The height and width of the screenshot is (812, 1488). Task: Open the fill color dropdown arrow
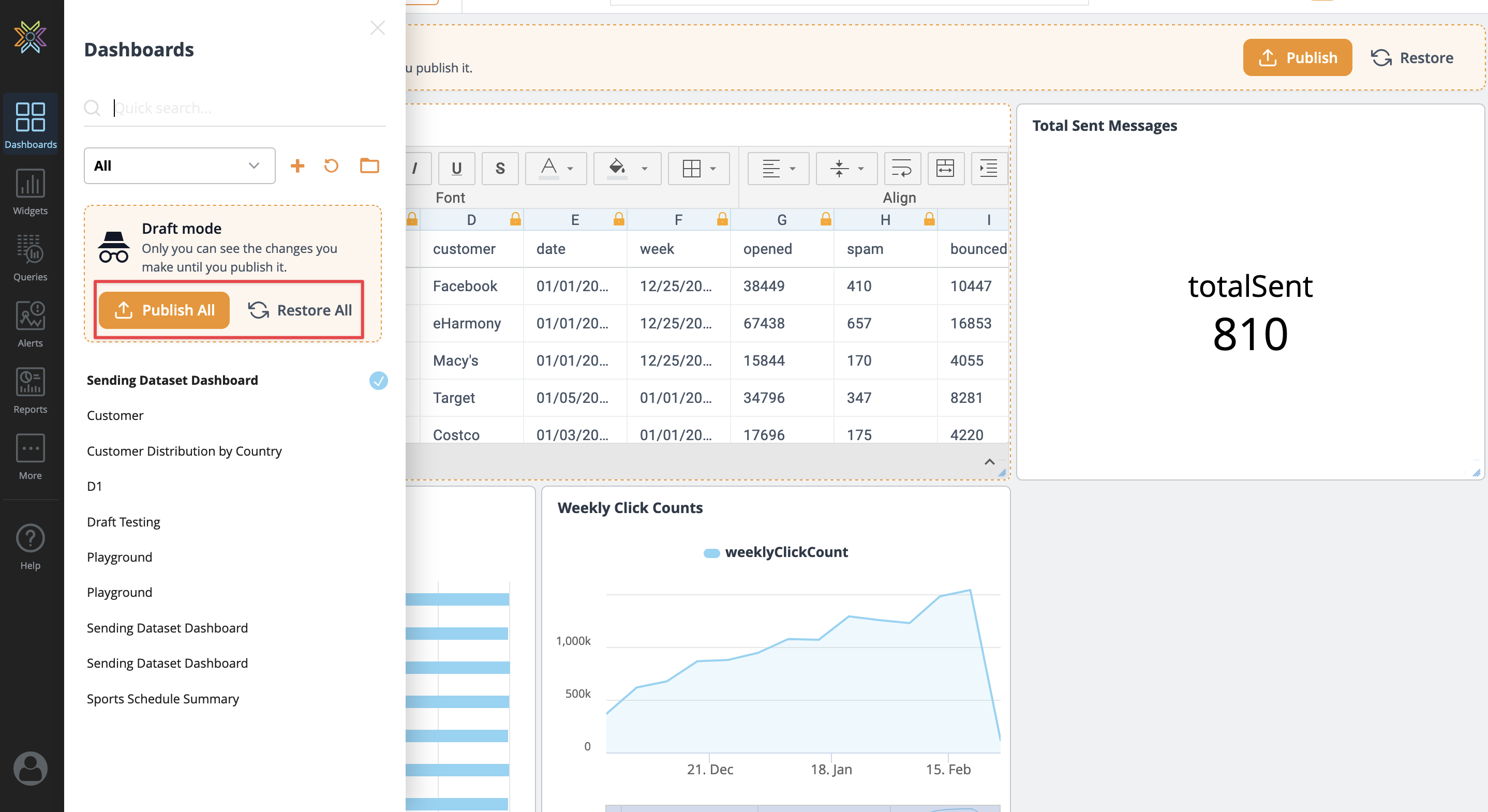(644, 169)
